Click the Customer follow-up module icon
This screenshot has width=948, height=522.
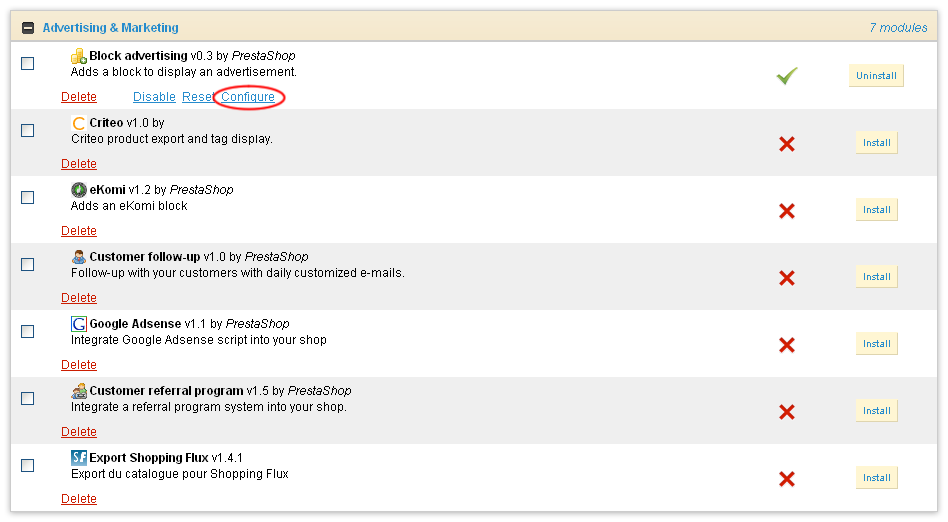coord(79,257)
